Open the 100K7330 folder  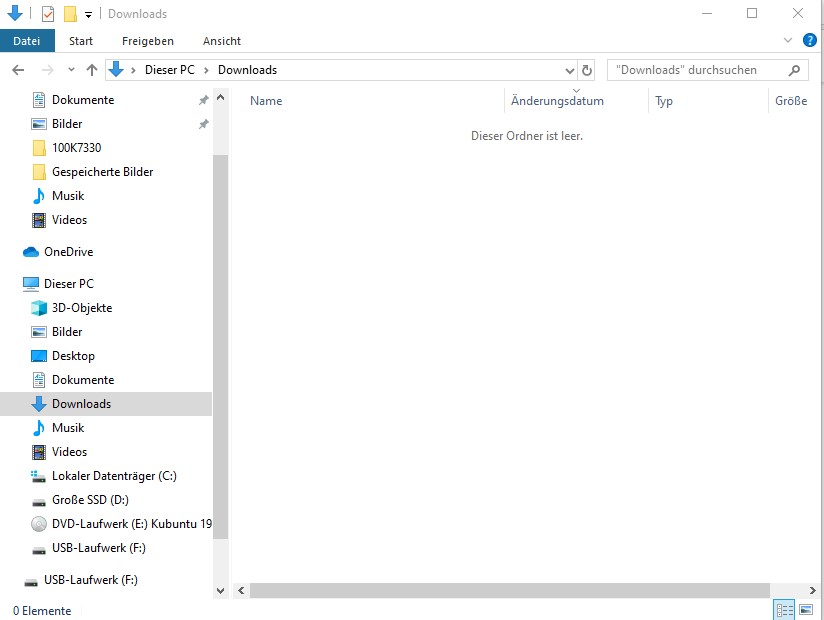click(x=76, y=148)
